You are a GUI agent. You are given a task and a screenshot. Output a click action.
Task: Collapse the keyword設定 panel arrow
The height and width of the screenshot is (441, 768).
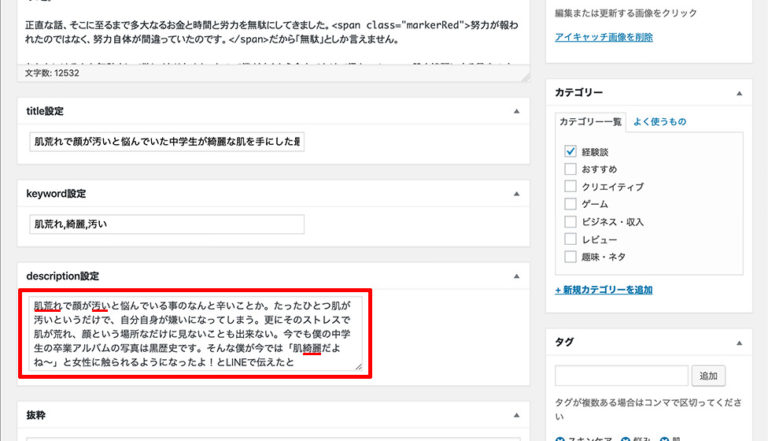click(516, 194)
